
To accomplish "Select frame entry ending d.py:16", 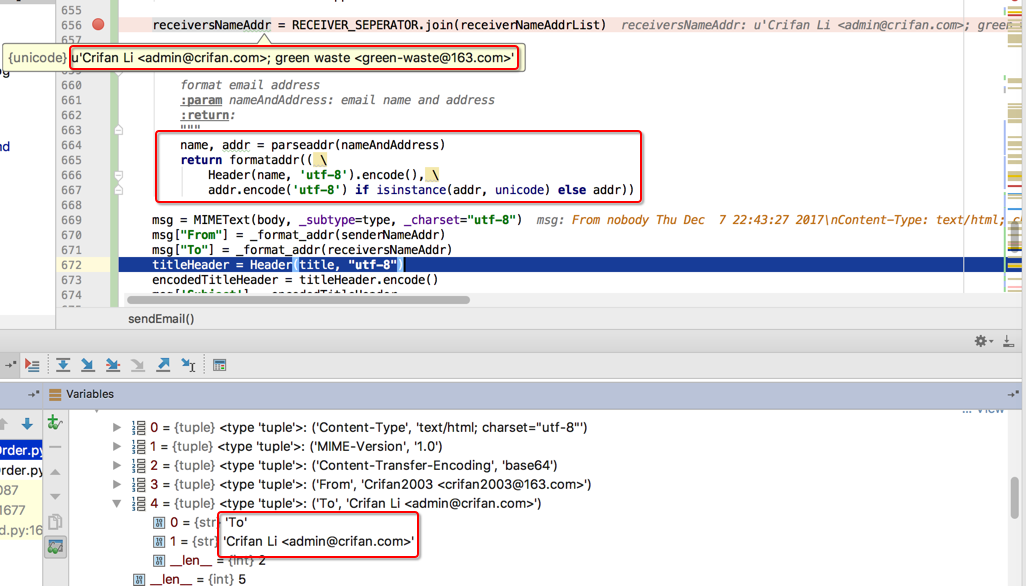I will (x=21, y=530).
